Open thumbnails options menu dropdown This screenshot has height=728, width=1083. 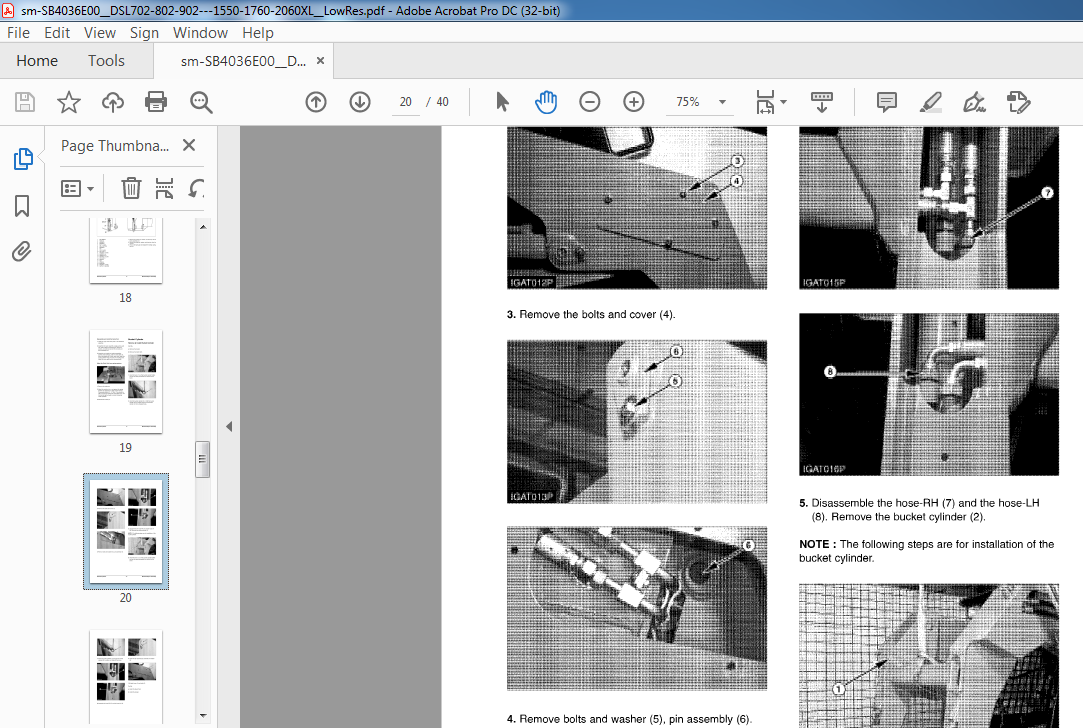pos(77,189)
